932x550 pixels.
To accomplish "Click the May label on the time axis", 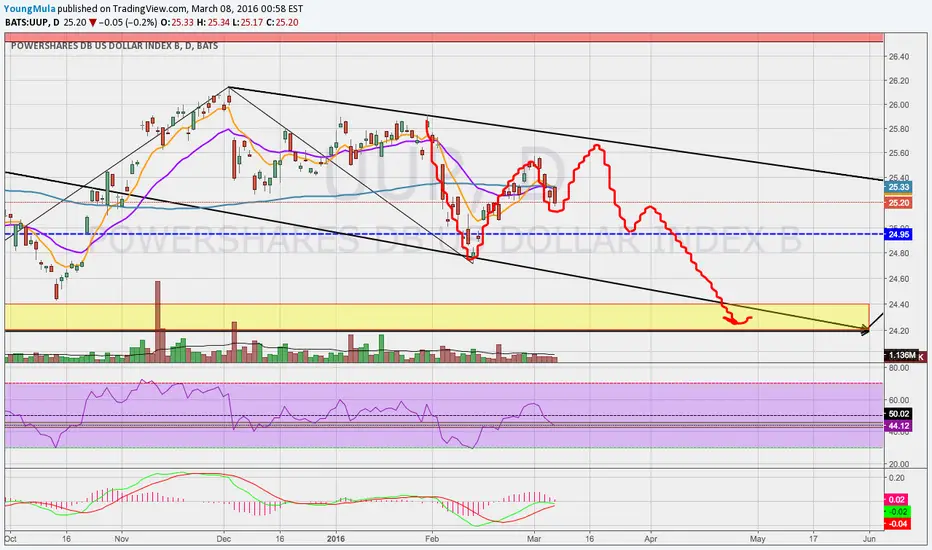I will coord(757,539).
